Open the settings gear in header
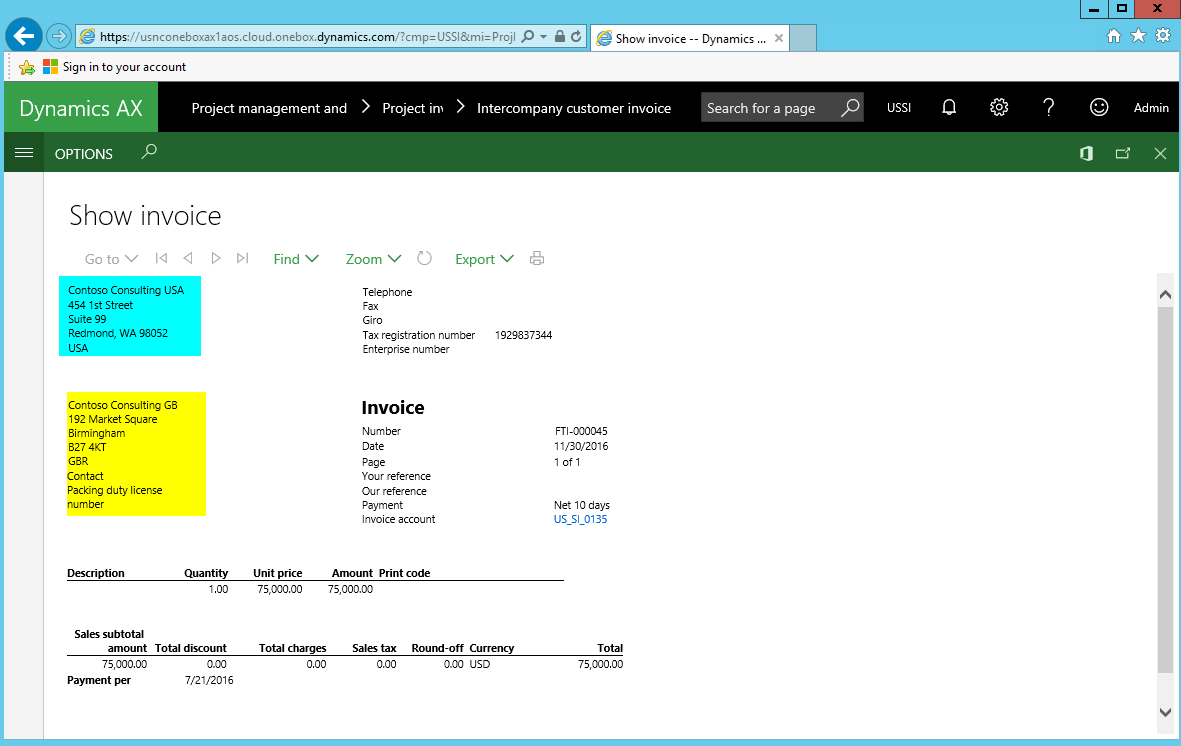This screenshot has width=1181, height=746. coord(999,108)
